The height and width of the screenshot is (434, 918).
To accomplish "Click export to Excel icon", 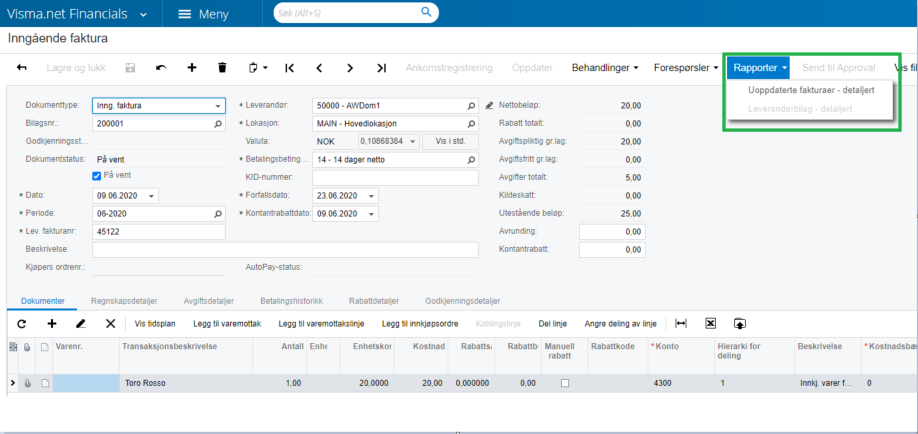I will [710, 323].
